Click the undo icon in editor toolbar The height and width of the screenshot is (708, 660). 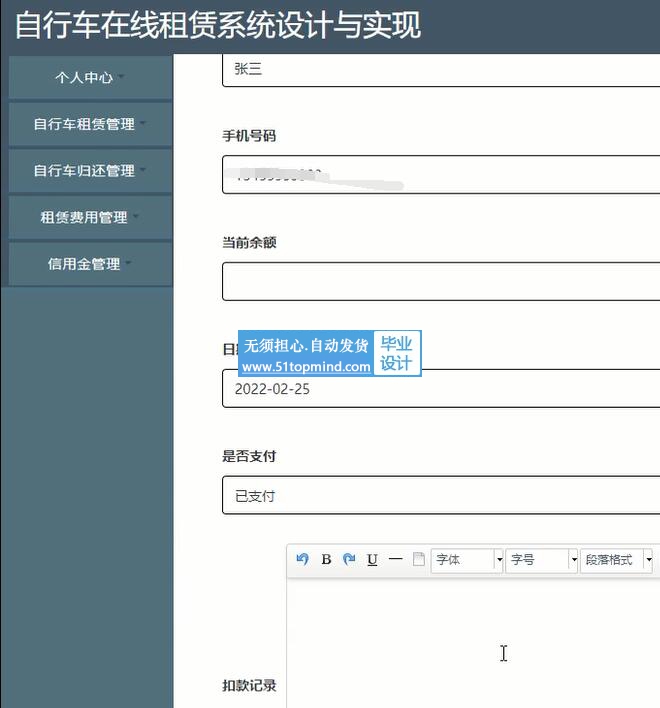(302, 559)
